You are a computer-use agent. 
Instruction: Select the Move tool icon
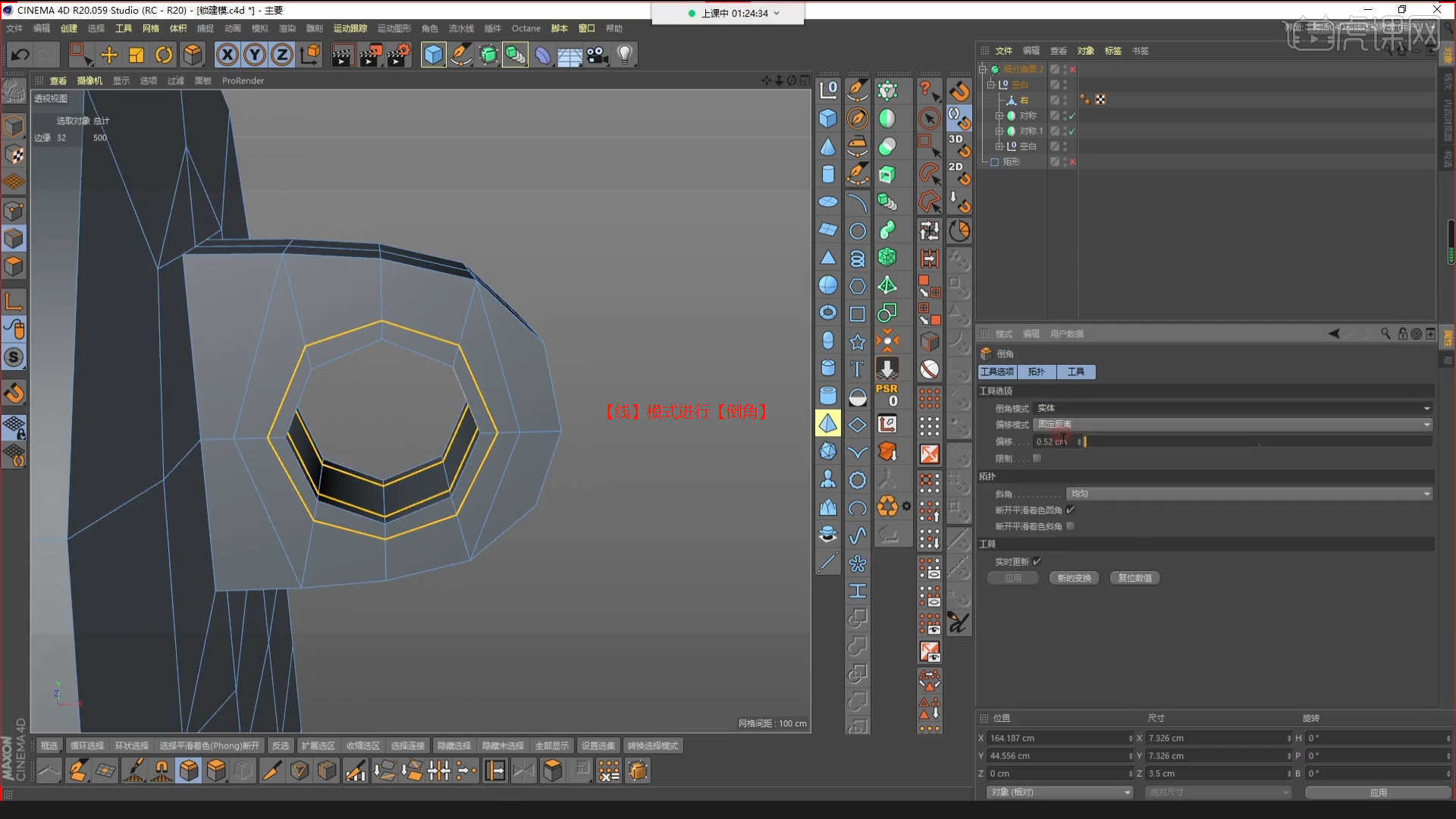tap(109, 55)
